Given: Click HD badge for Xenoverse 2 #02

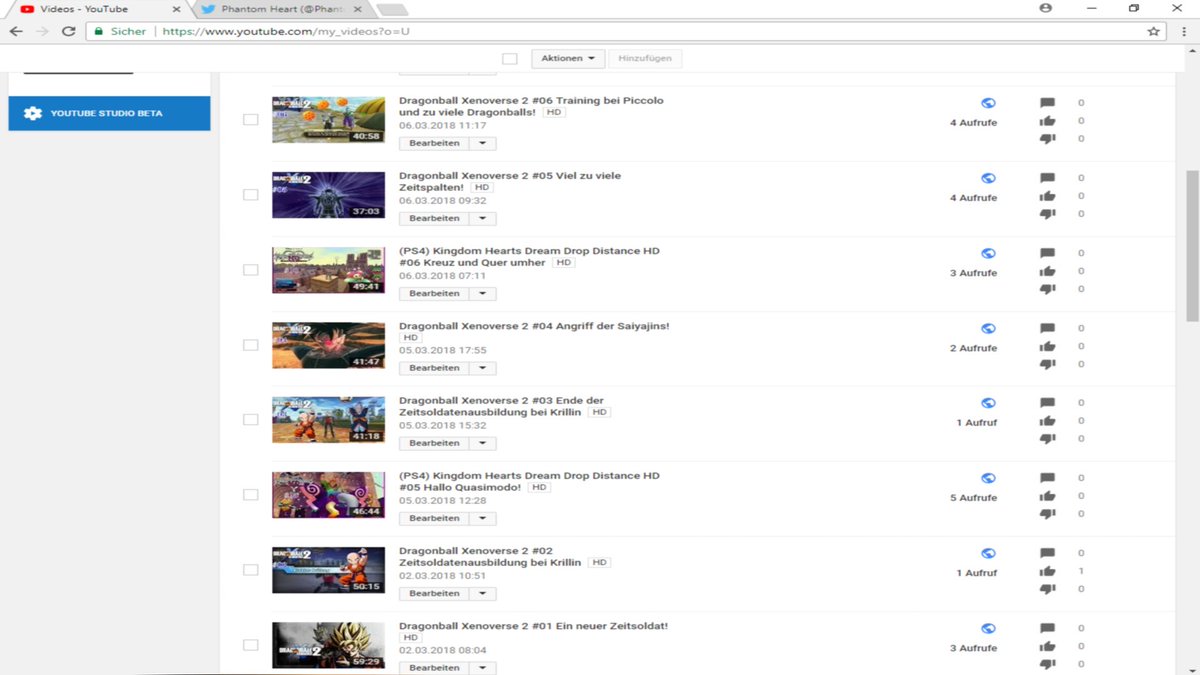Looking at the screenshot, I should pyautogui.click(x=599, y=563).
